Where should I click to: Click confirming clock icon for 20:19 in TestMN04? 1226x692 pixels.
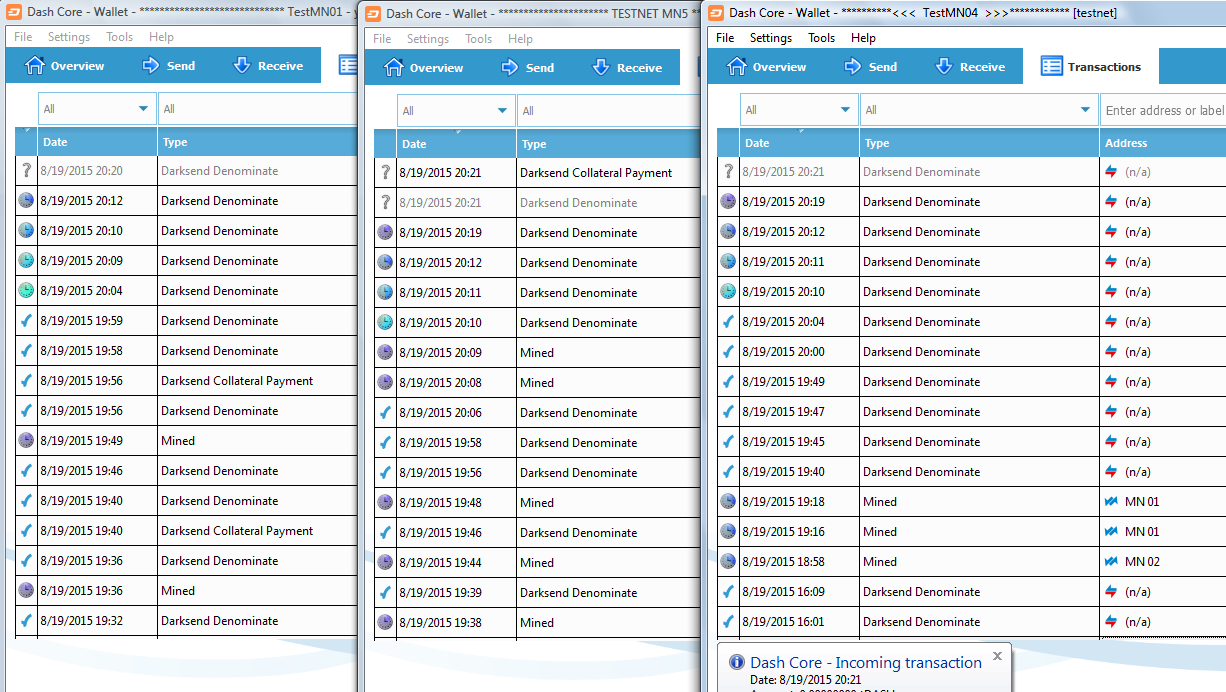728,202
